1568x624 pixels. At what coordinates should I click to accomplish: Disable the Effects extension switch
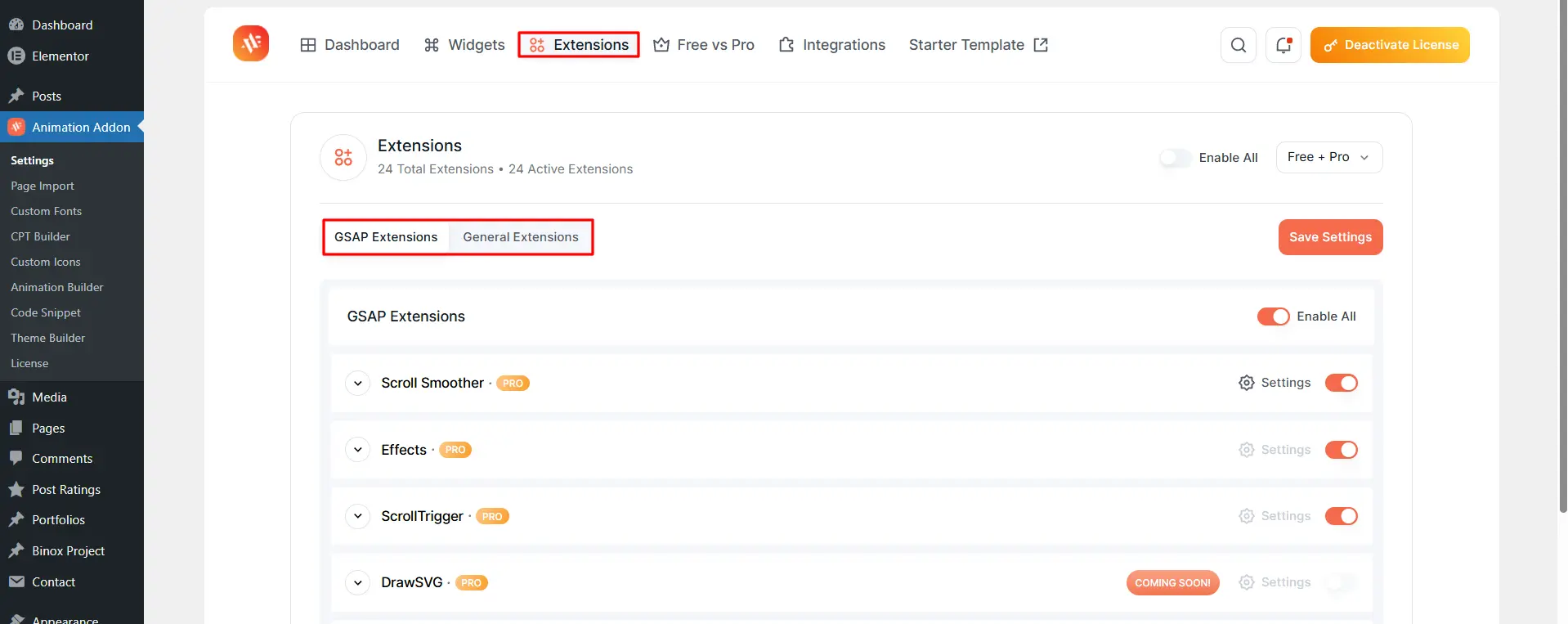point(1341,450)
